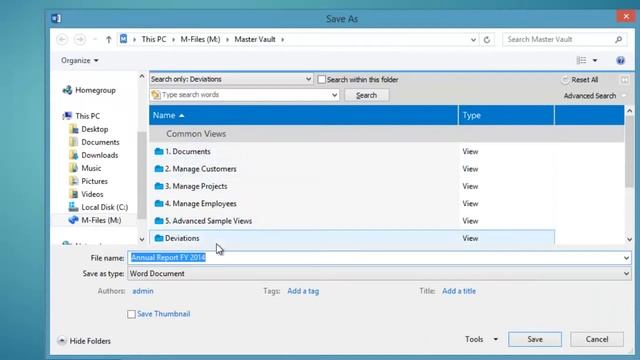This screenshot has height=360, width=640.
Task: Tick the Save Thumbnail checkbox
Action: (131, 314)
